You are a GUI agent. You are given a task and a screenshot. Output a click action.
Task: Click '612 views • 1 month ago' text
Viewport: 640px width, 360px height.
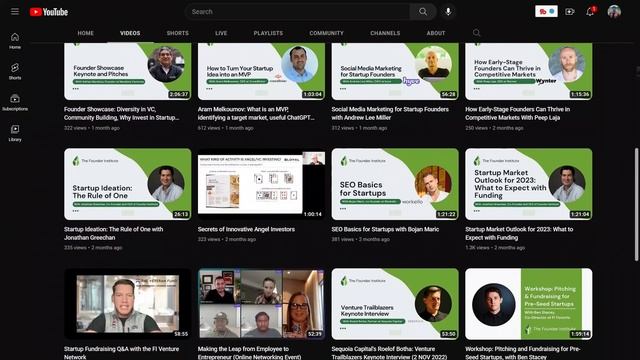coord(225,128)
